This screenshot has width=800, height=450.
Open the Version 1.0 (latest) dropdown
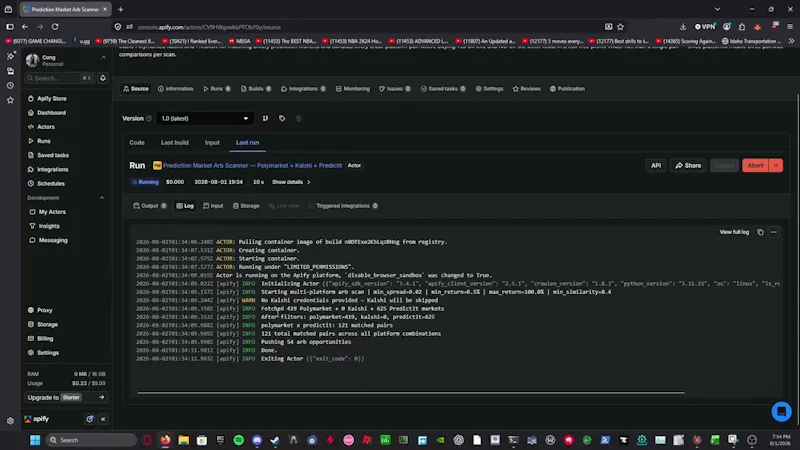(x=204, y=118)
